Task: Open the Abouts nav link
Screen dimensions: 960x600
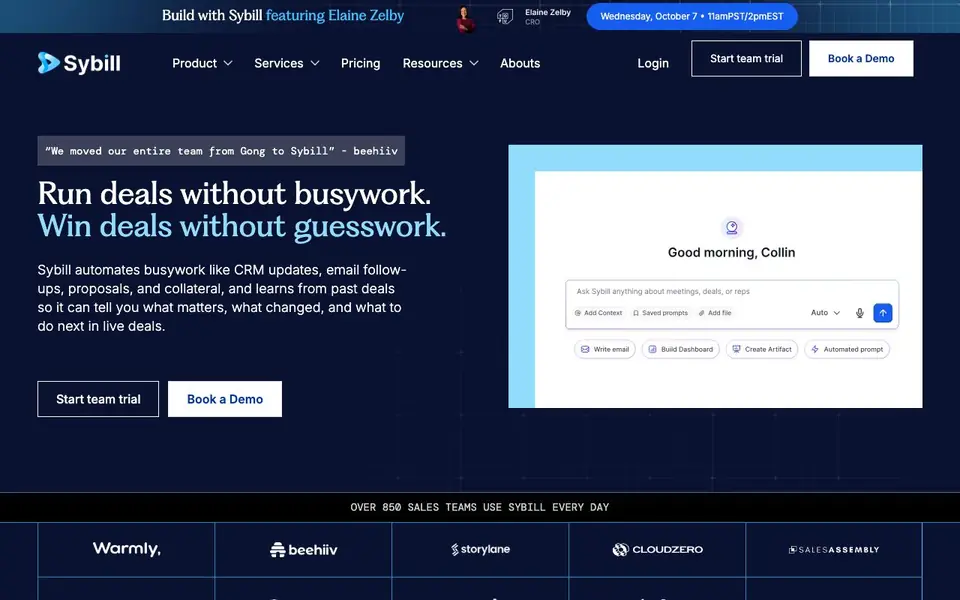Action: 520,63
